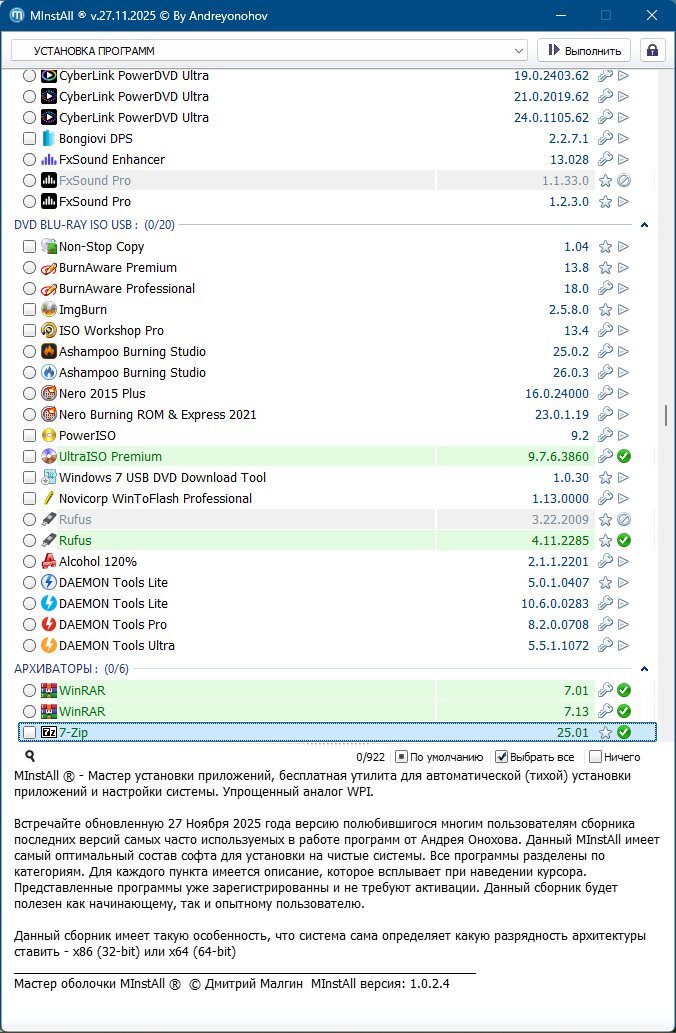The width and height of the screenshot is (676, 1033).
Task: Click the vertical scrollbar thumb of the list
Action: click(666, 415)
